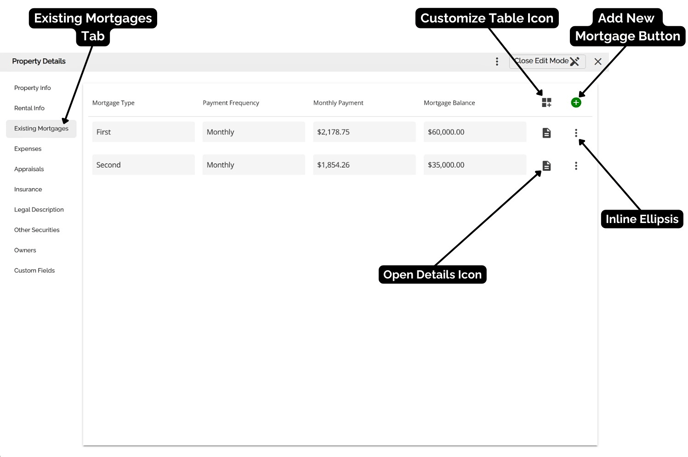
Task: Switch to Owners tab
Action: point(25,250)
